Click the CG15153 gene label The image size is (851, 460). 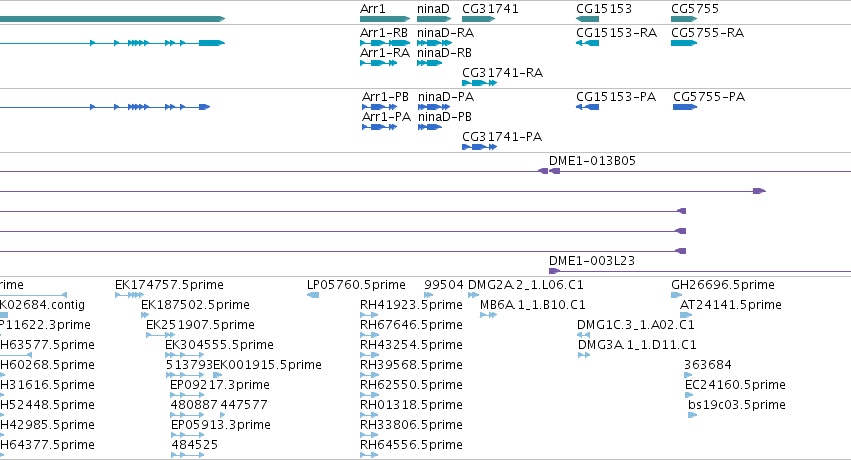tap(604, 9)
